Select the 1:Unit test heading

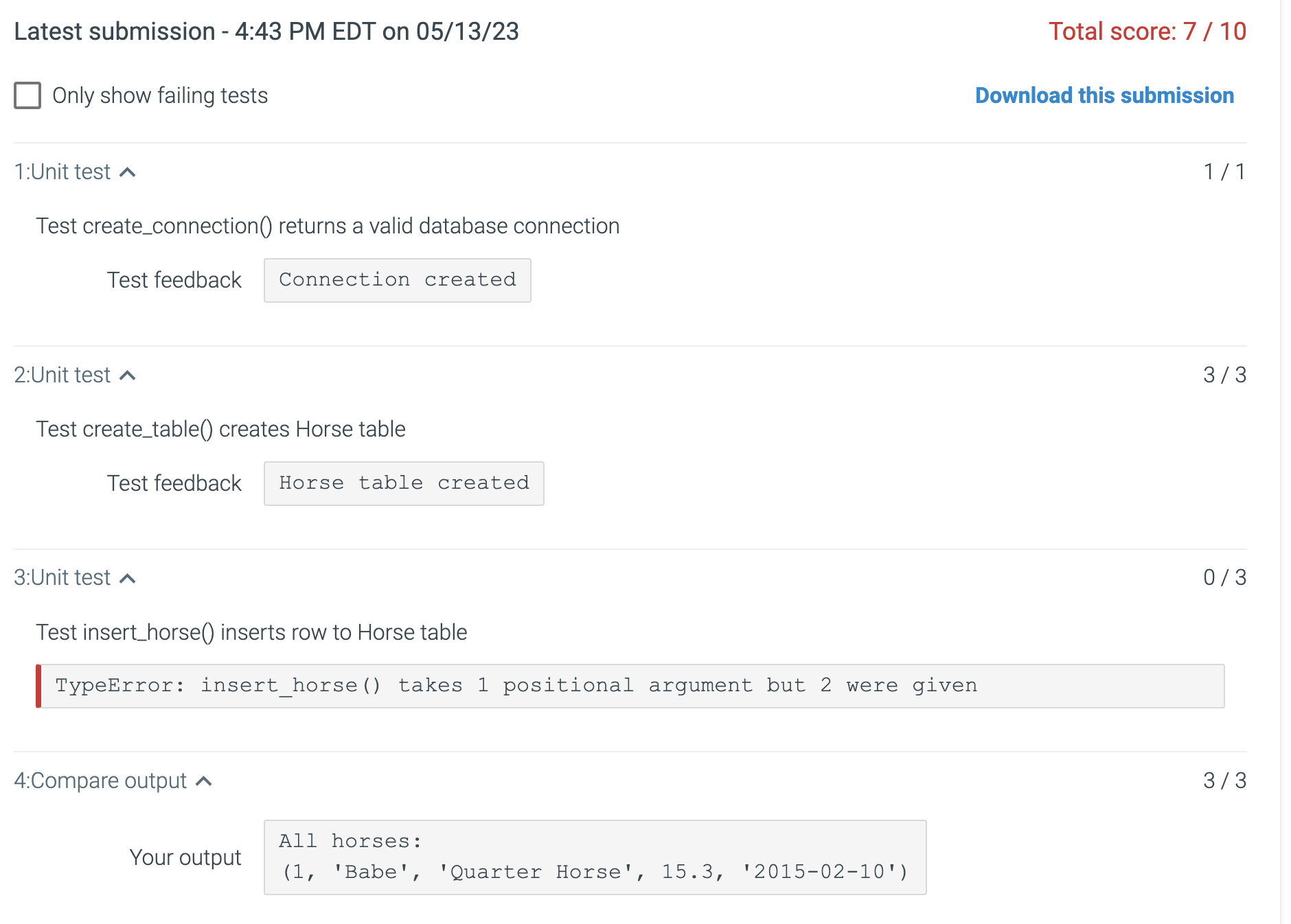[62, 172]
